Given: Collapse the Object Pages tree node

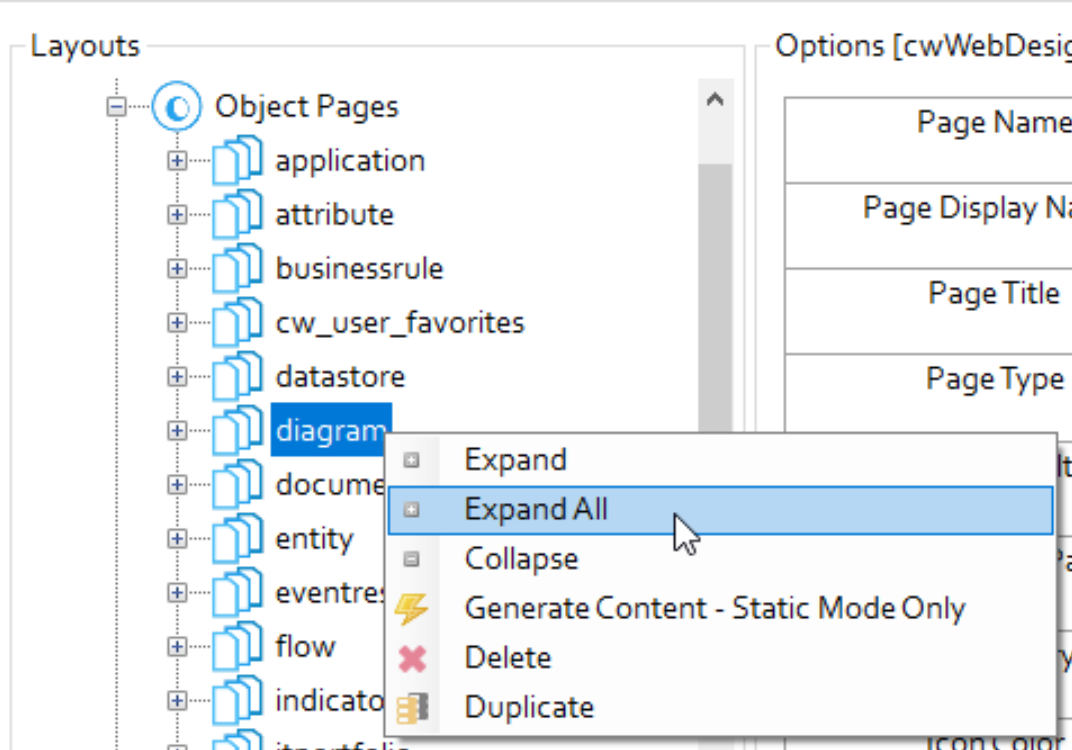Looking at the screenshot, I should [117, 107].
